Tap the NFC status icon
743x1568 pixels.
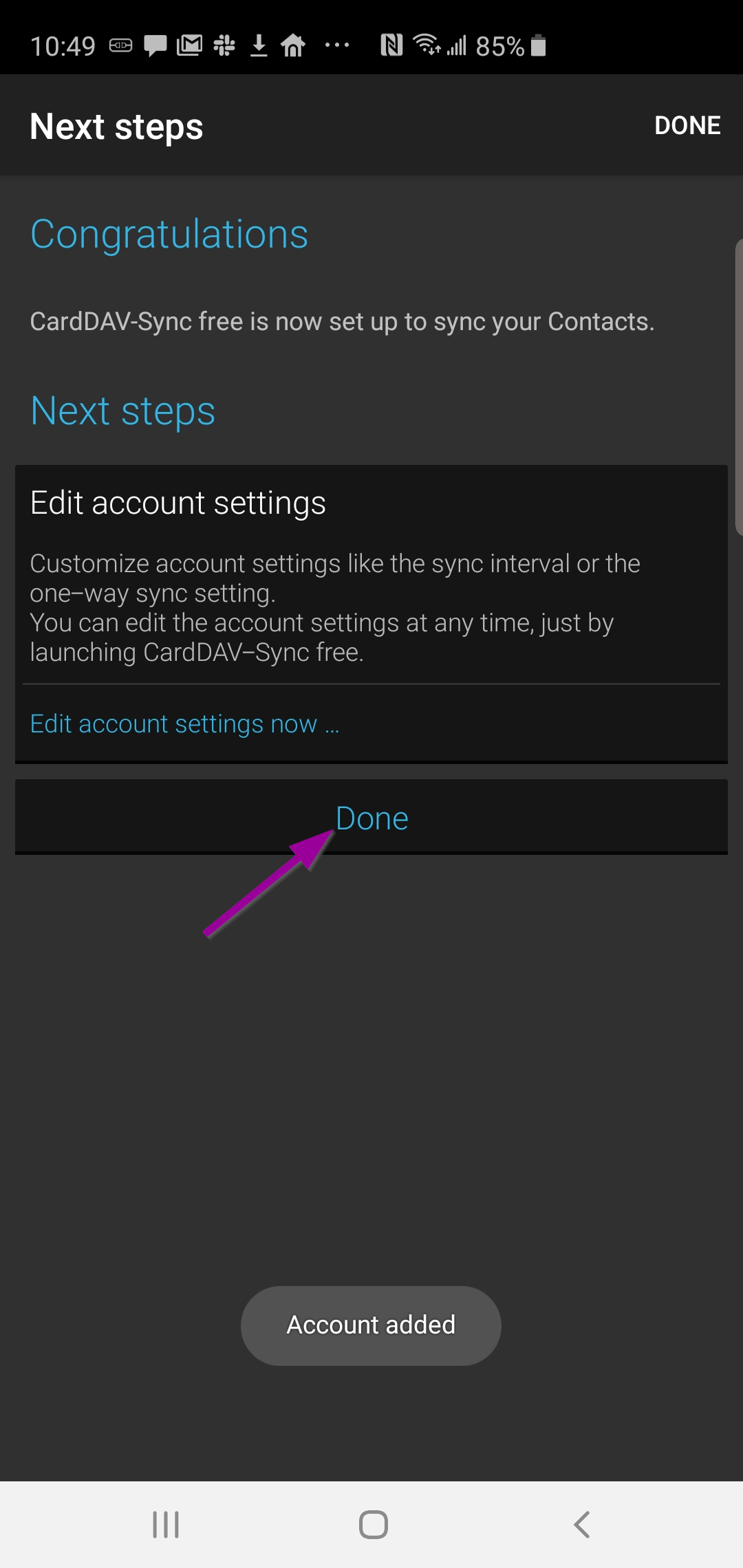tap(391, 45)
